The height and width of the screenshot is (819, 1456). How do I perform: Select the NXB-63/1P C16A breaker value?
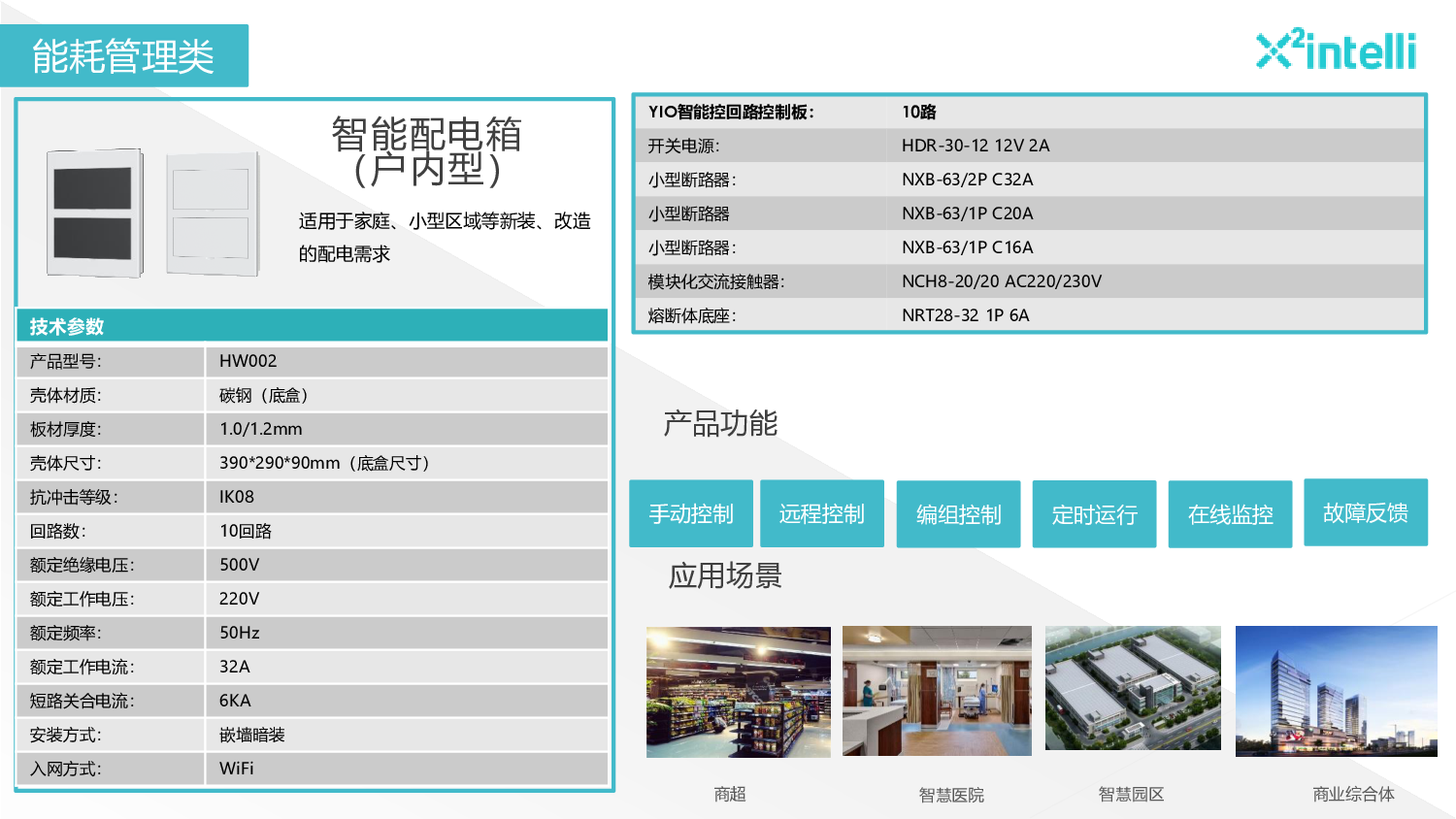pos(968,247)
